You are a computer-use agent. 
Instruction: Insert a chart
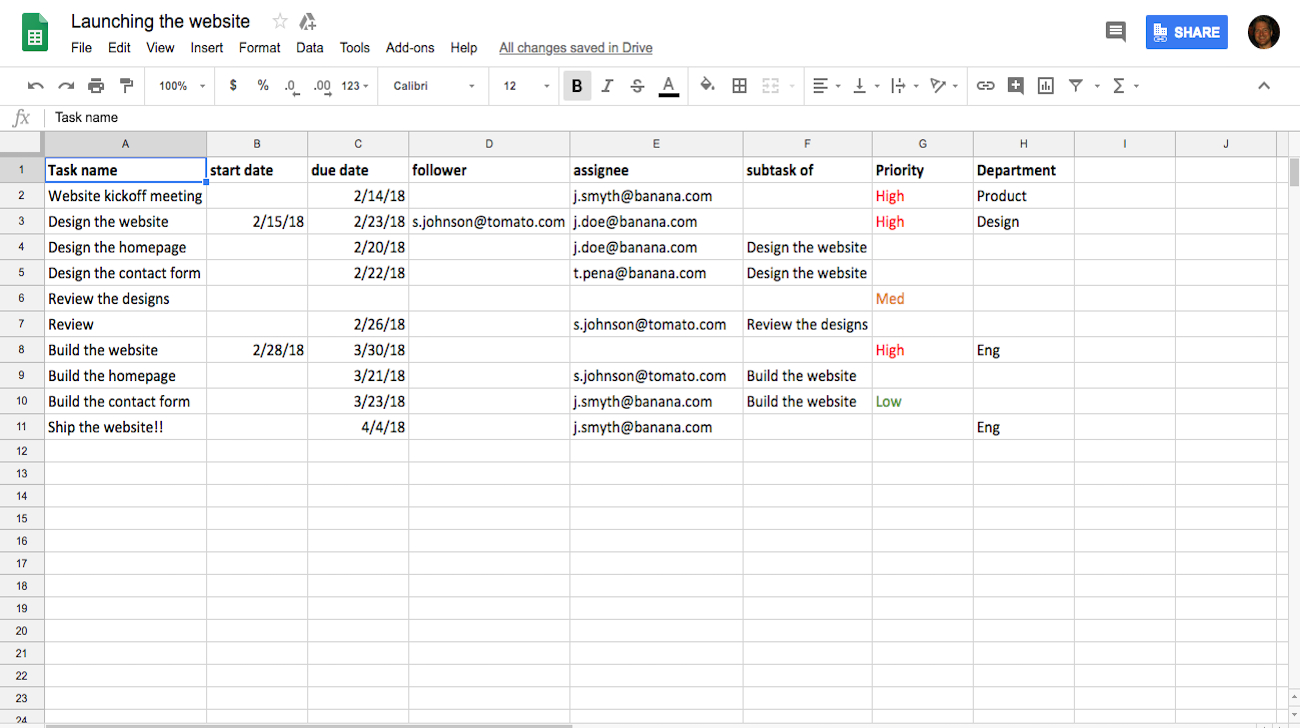coord(1045,85)
